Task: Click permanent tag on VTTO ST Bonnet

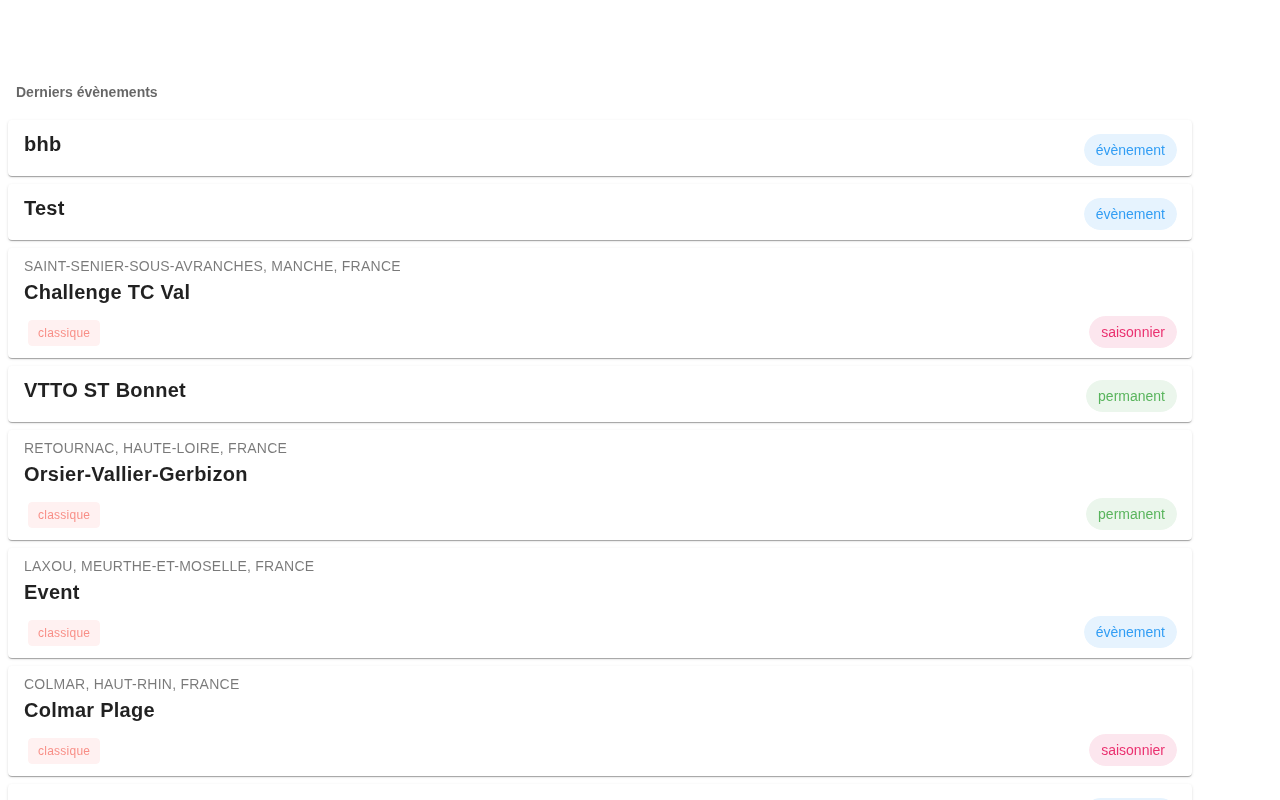Action: [x=1131, y=396]
